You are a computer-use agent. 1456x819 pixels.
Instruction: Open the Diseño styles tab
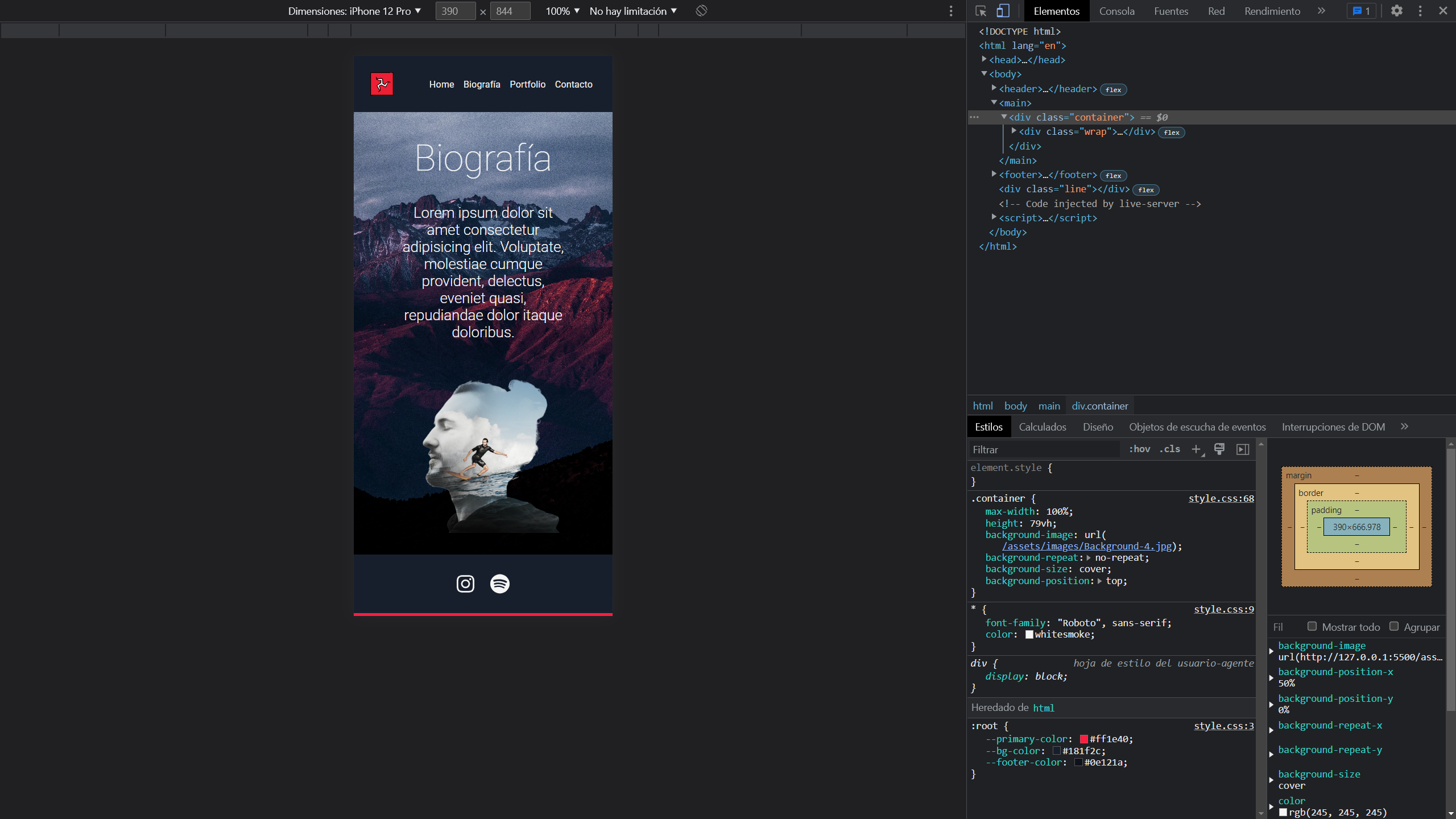point(1098,427)
